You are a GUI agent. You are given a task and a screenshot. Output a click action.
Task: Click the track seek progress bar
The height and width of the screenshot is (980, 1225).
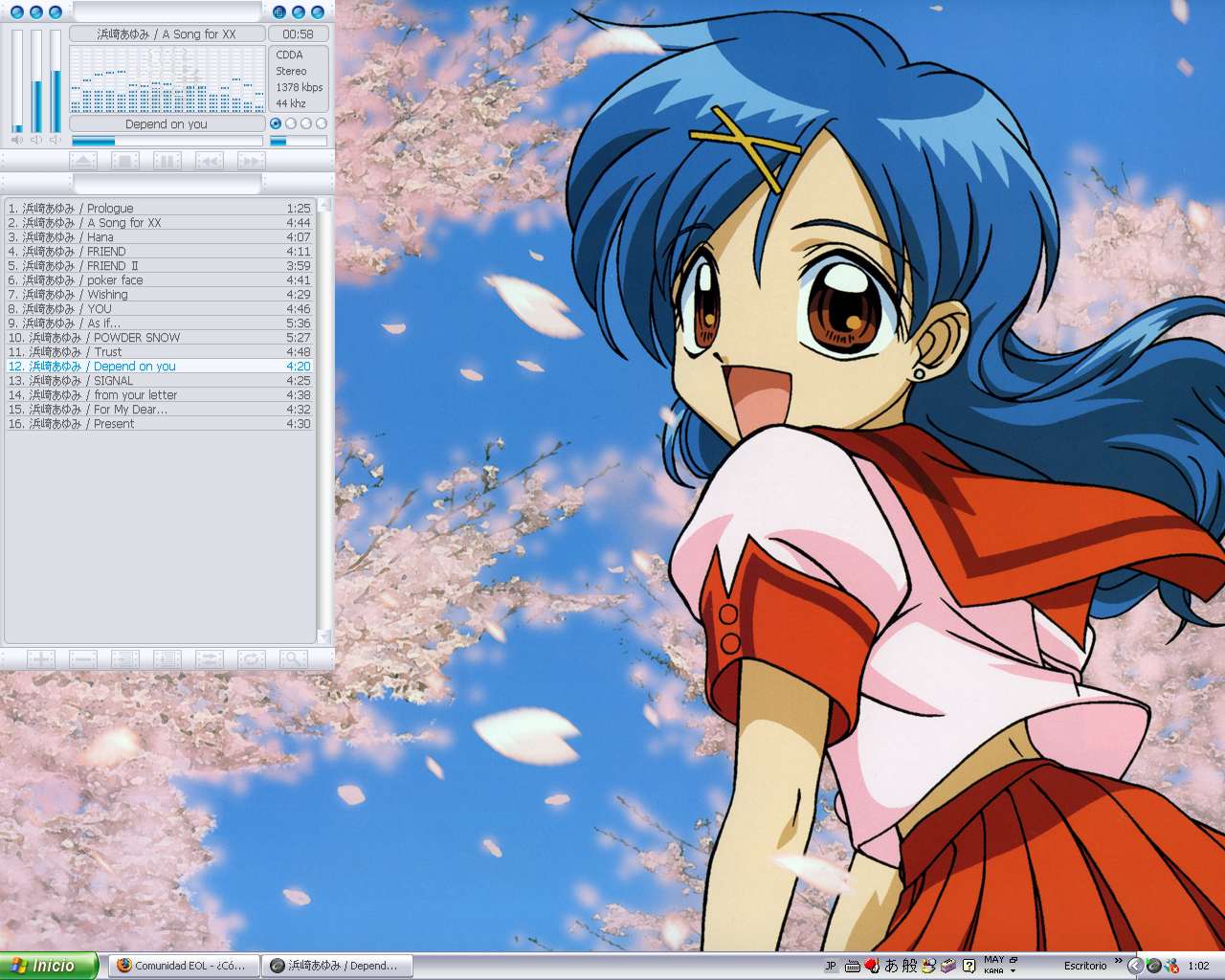[x=167, y=141]
